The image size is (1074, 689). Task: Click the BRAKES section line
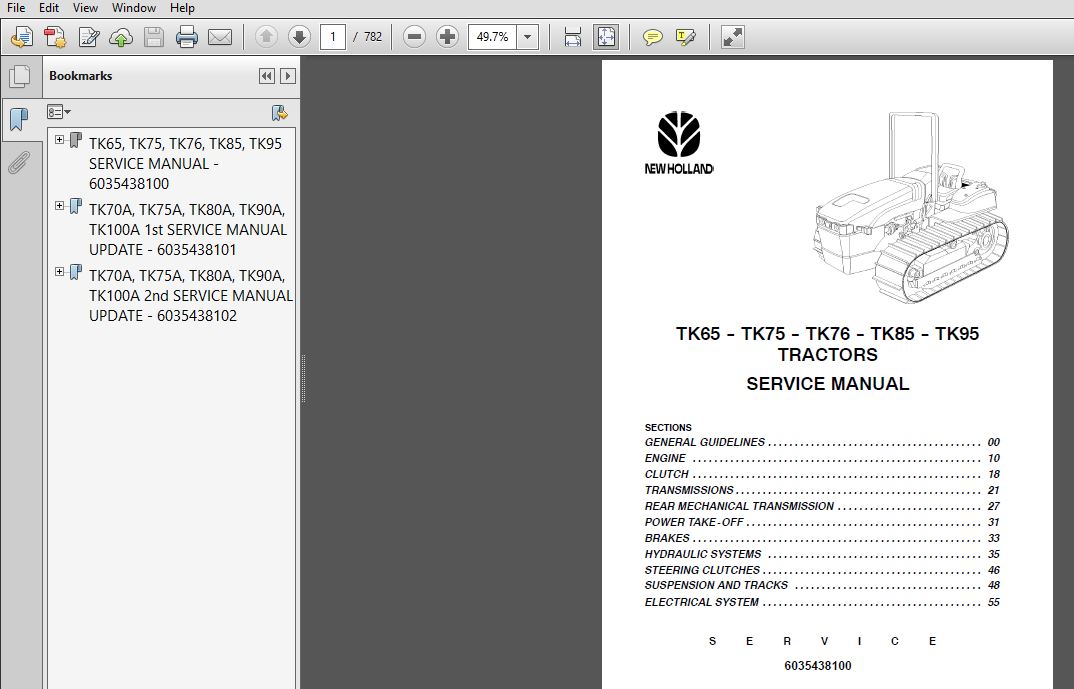[x=822, y=538]
